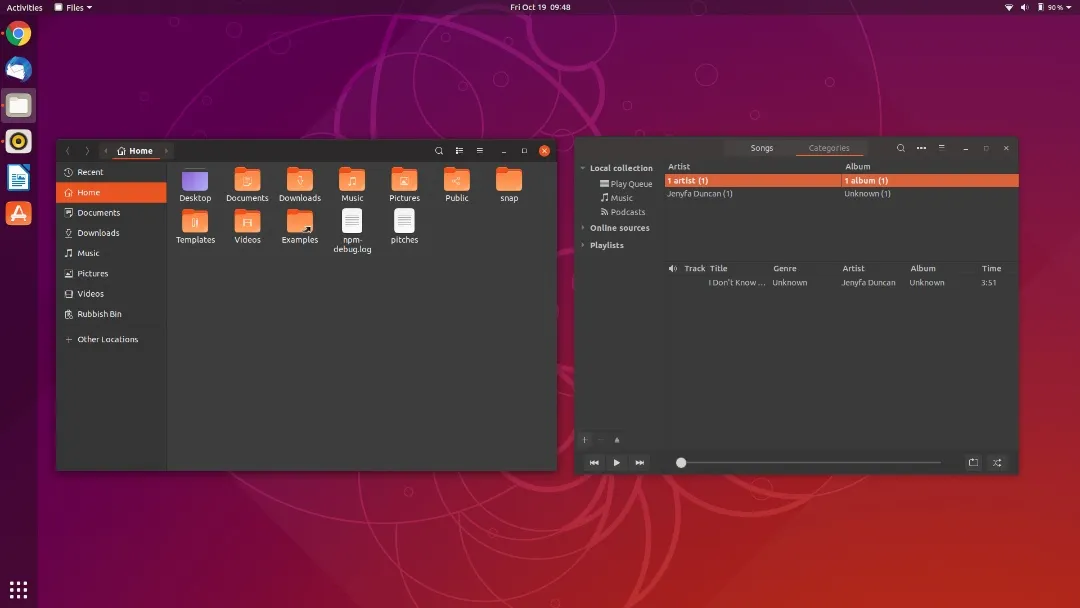
Task: Select Jenyfa Duncan in the Artist list
Action: pos(700,193)
